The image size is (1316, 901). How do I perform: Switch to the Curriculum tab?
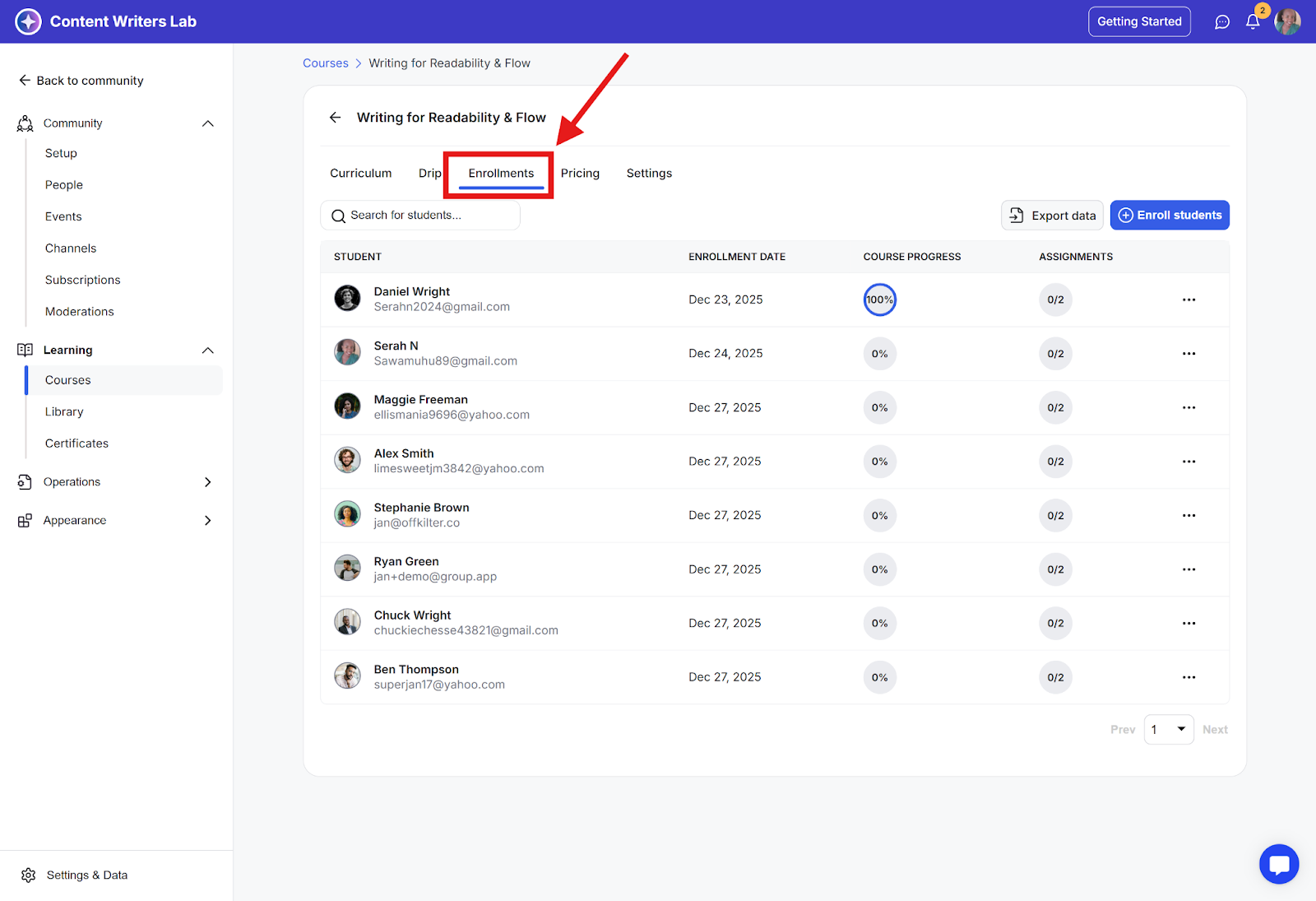[361, 174]
